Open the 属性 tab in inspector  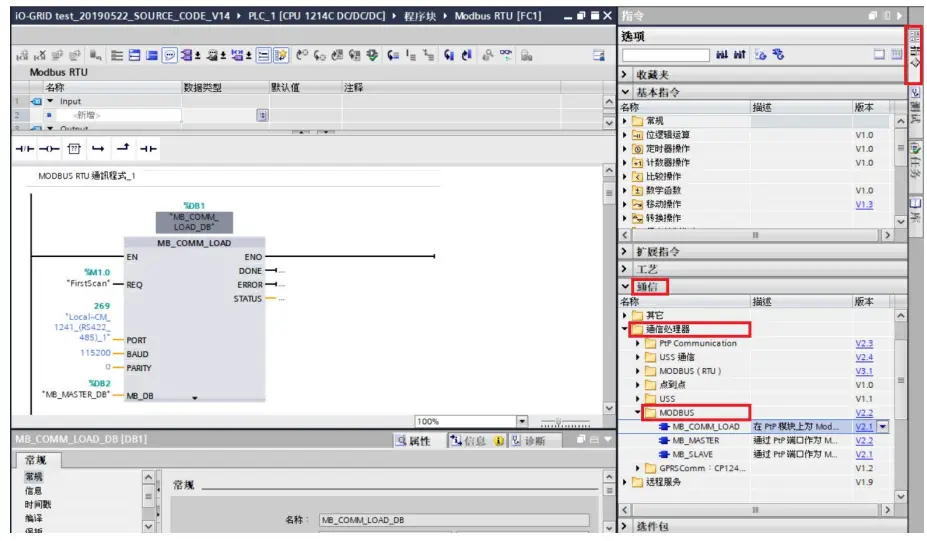(413, 440)
